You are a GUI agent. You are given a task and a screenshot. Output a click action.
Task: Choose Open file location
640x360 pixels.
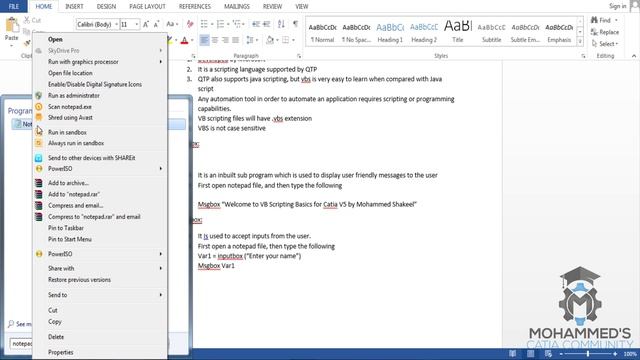(100, 73)
